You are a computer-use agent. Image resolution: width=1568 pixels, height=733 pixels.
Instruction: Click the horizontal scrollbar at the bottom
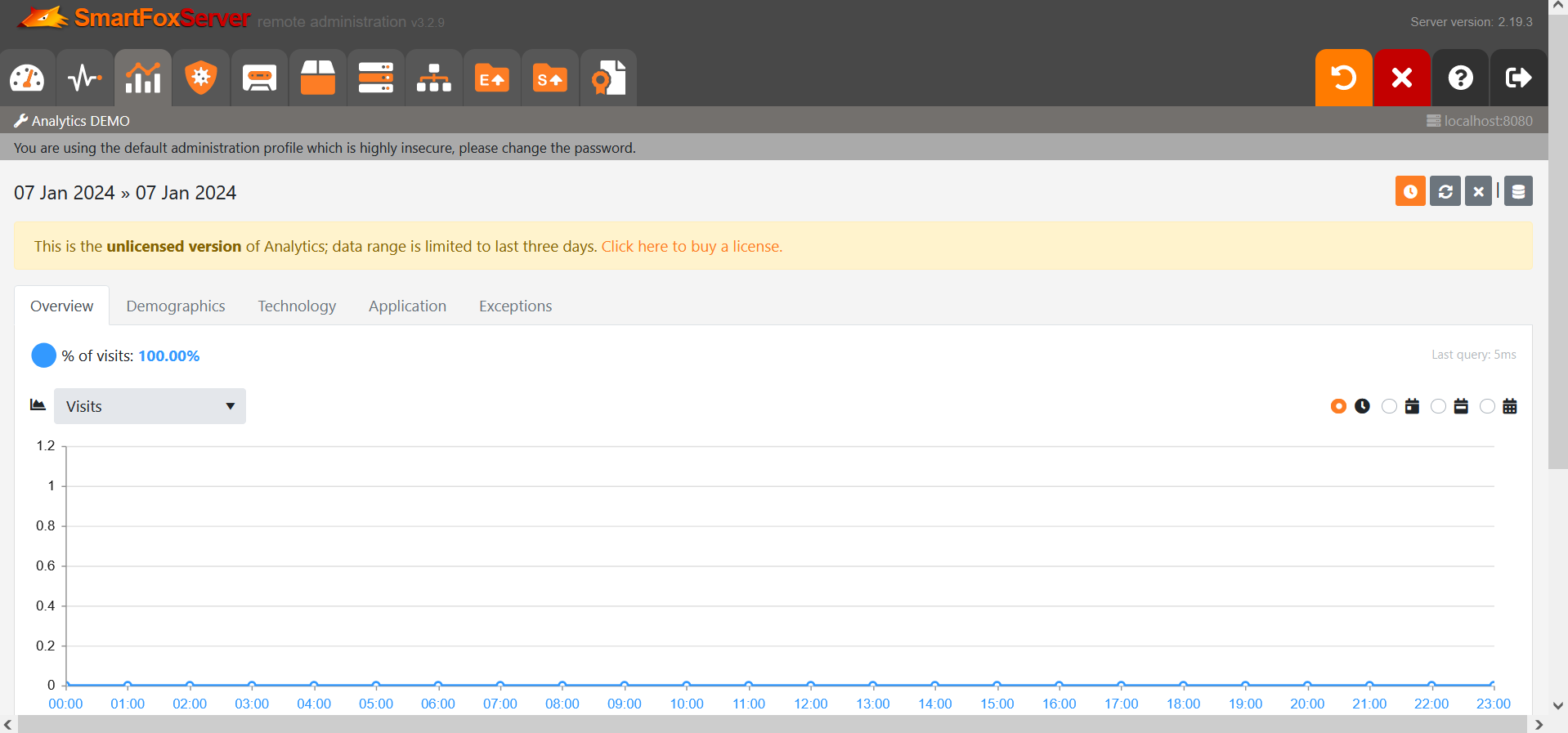pos(772,725)
